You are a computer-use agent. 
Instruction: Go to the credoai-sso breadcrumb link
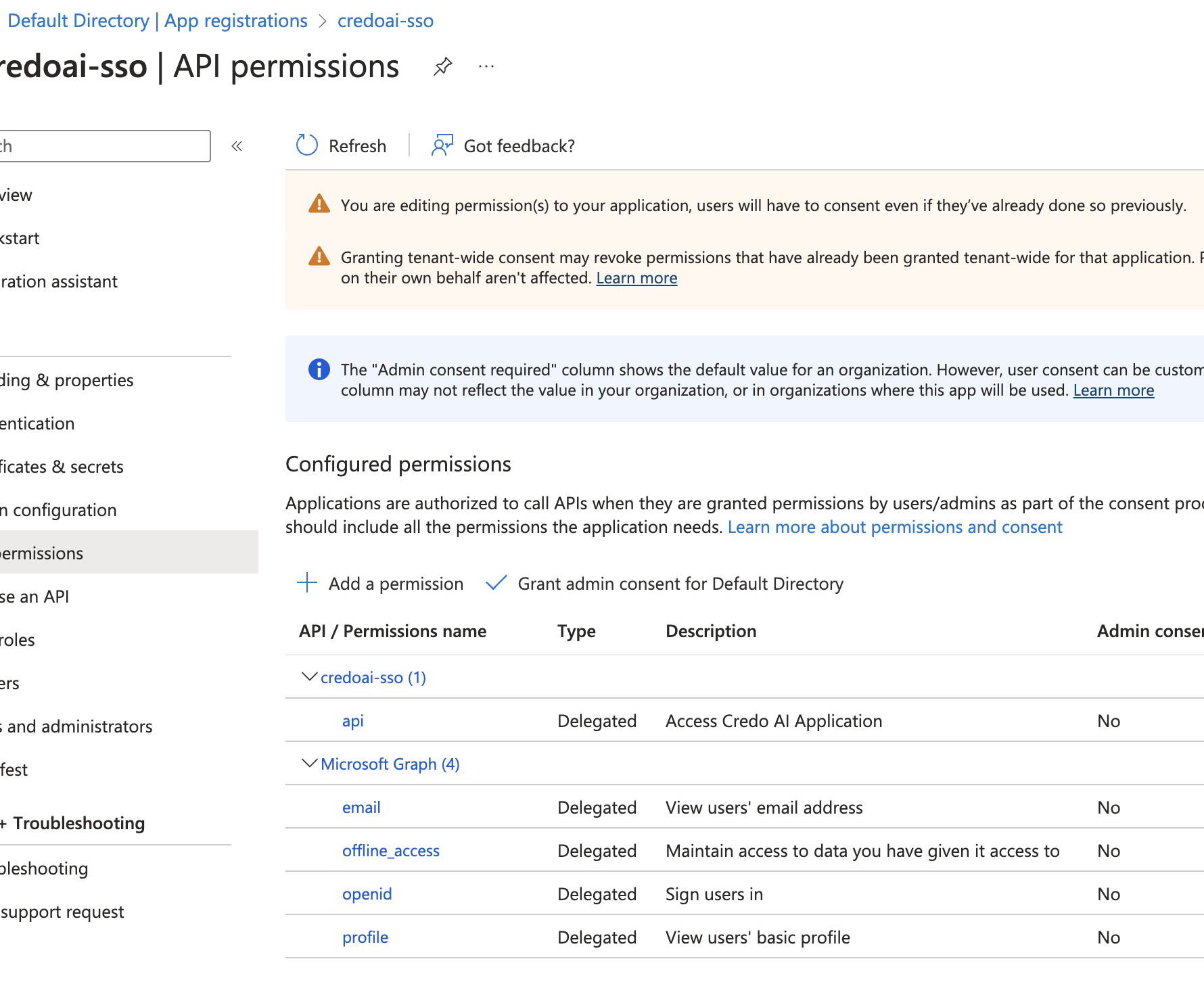[x=386, y=20]
